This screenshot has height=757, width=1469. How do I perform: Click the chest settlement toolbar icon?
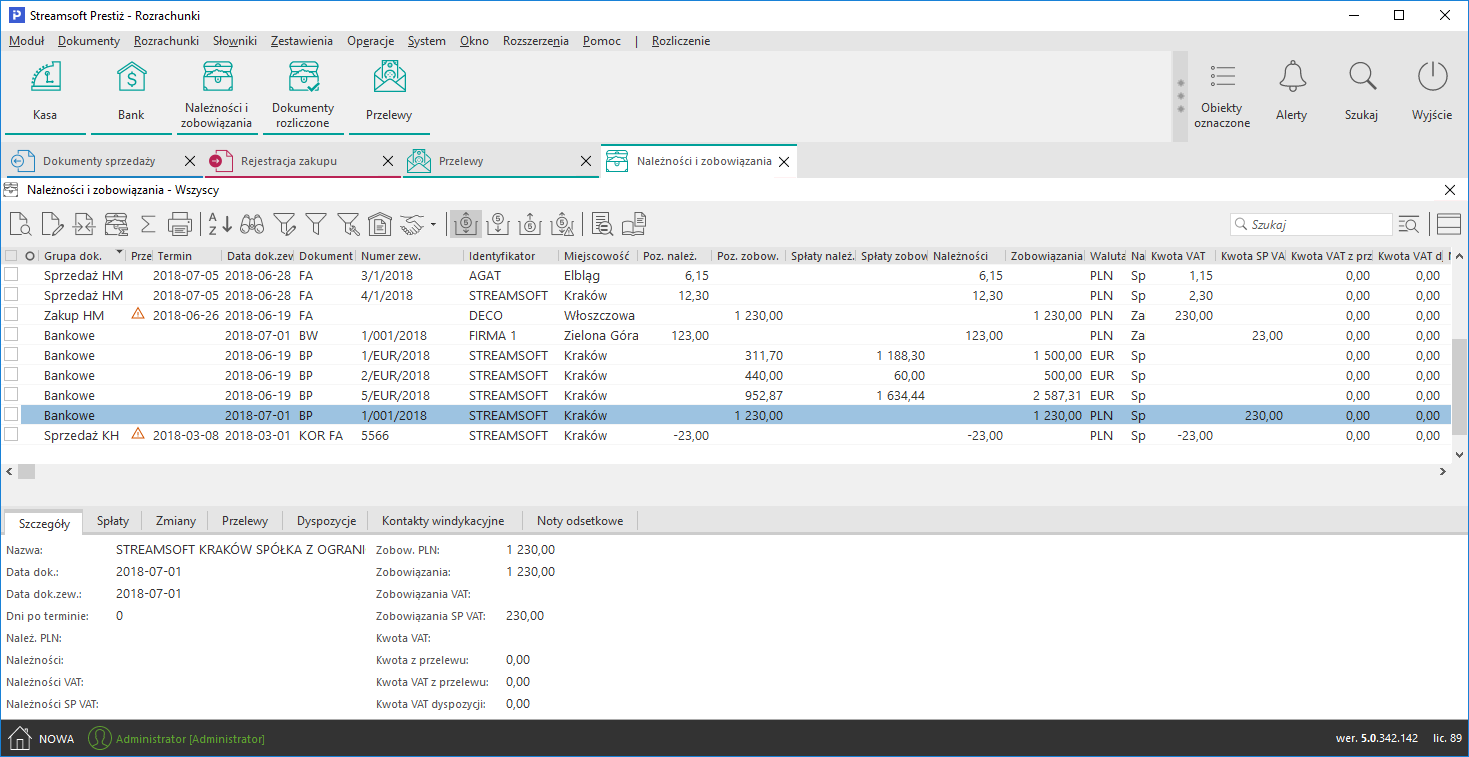pyautogui.click(x=116, y=224)
